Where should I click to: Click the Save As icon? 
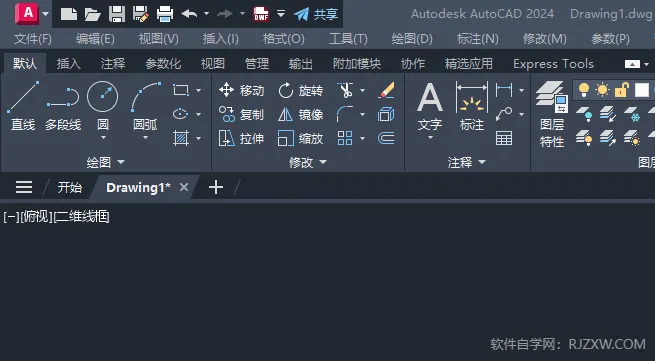[x=141, y=14]
